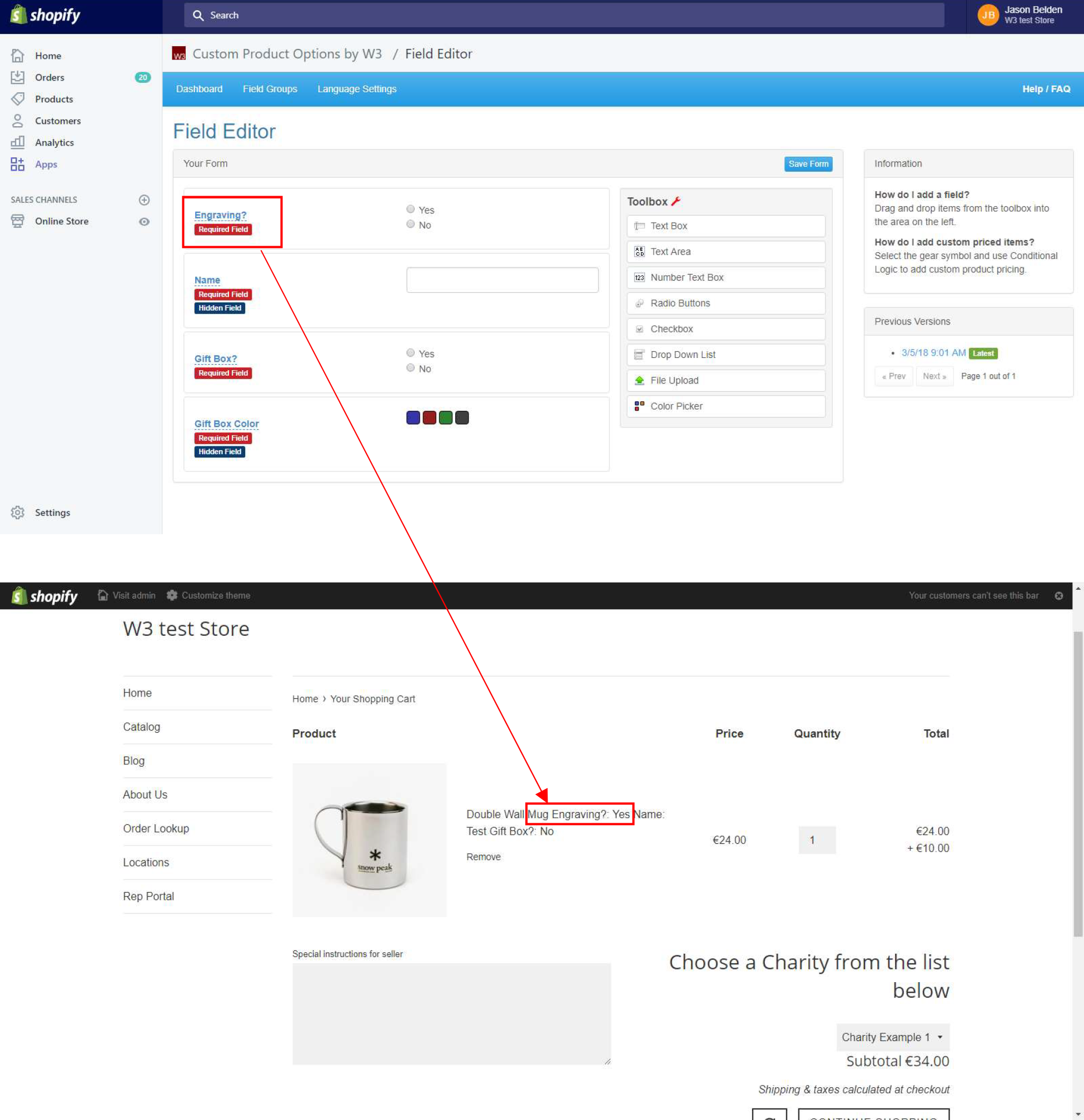This screenshot has height=1120, width=1084.
Task: Open Custom Product Options by W3 breadcrumb
Action: pos(287,54)
